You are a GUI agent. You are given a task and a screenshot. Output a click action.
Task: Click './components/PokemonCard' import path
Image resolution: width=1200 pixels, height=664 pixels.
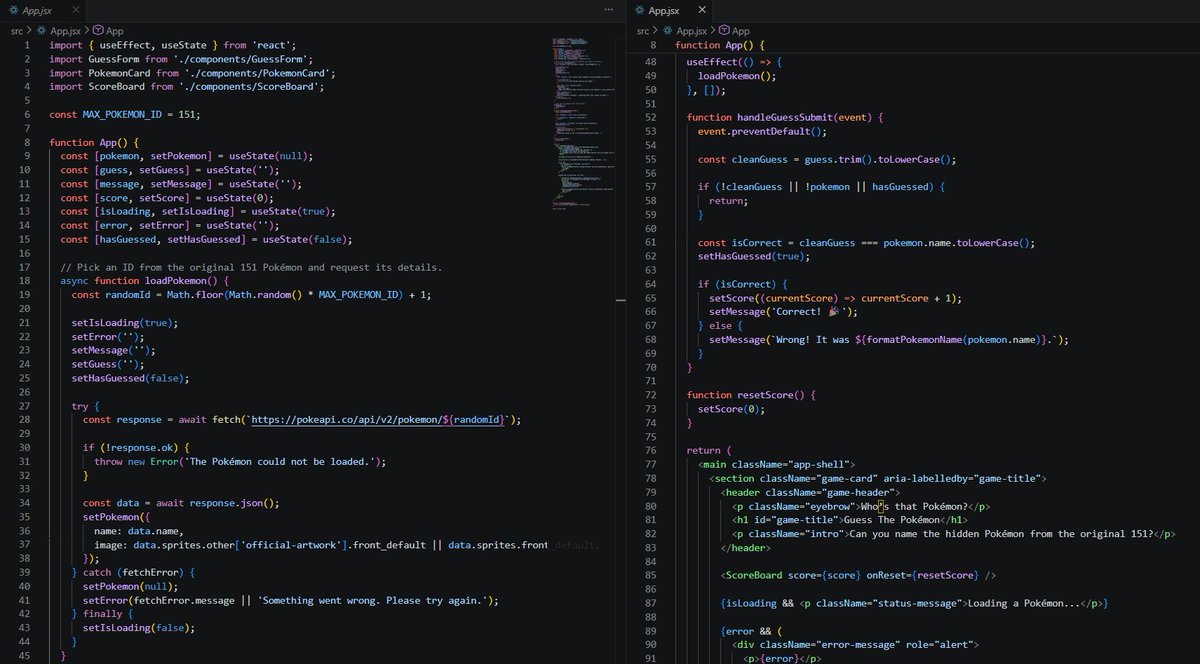[x=260, y=73]
